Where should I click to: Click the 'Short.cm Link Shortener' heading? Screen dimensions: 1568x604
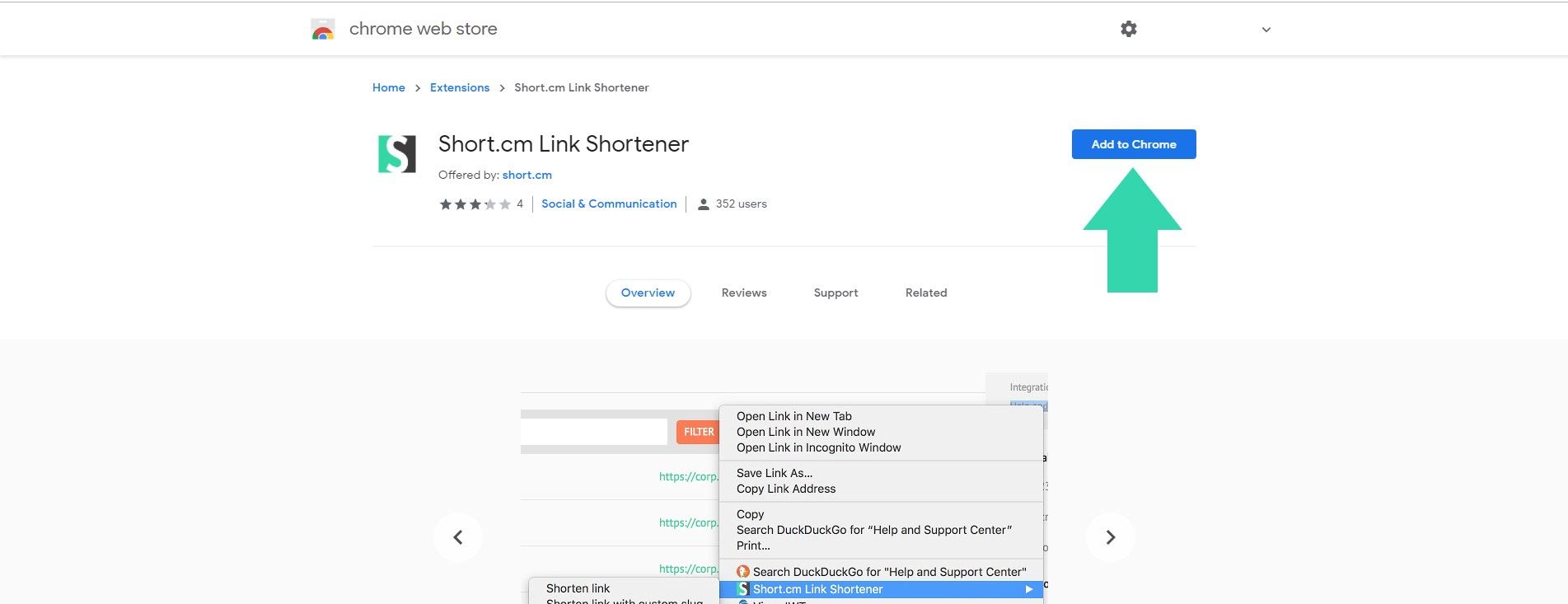pos(564,143)
